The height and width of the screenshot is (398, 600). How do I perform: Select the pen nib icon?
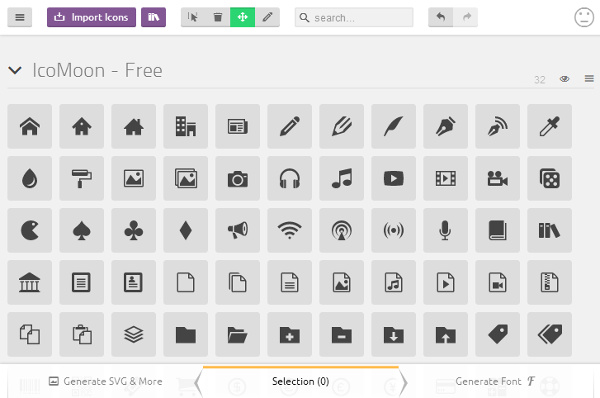tap(445, 126)
